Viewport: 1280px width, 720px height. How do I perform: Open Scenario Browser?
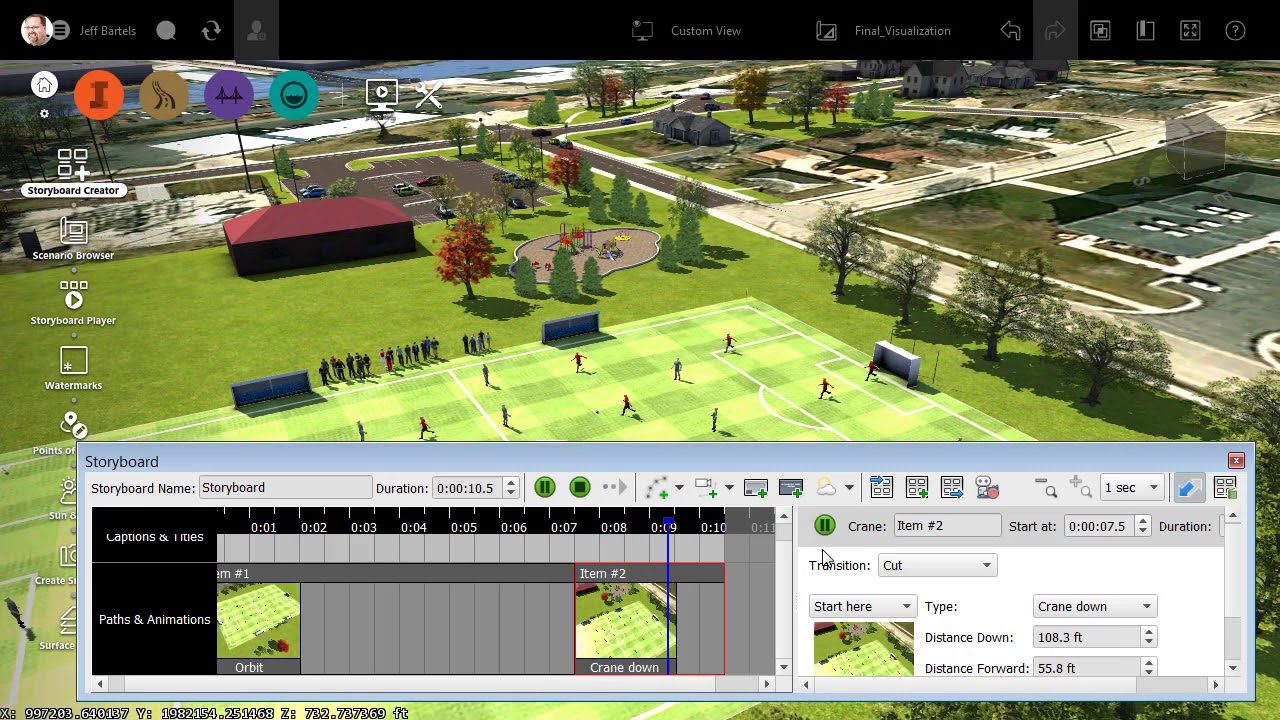pos(73,238)
